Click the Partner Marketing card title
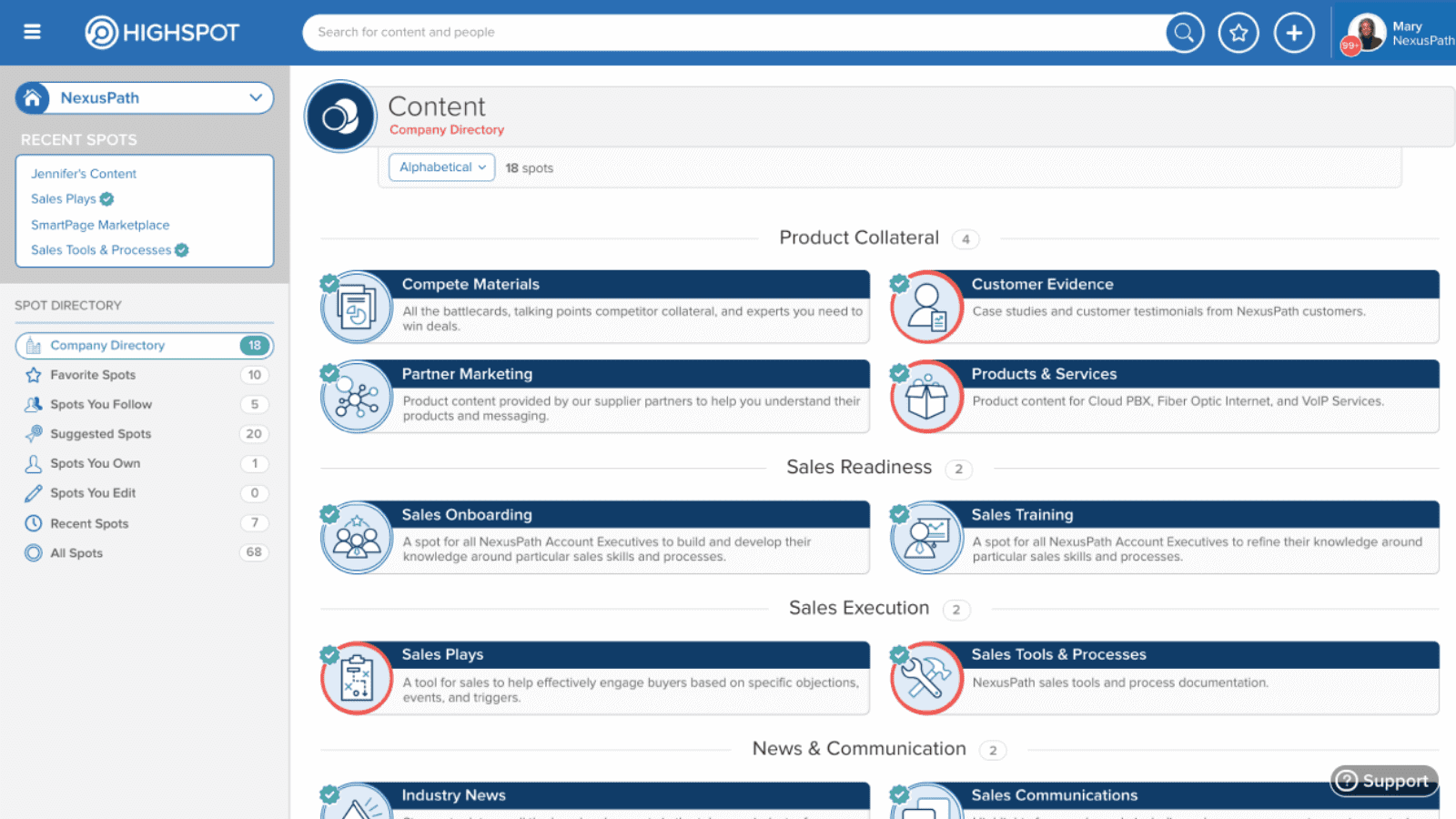Viewport: 1456px width, 819px height. pos(468,374)
